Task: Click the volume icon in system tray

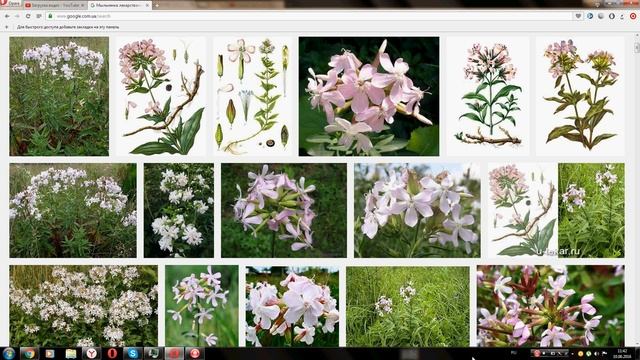Action: coord(597,353)
